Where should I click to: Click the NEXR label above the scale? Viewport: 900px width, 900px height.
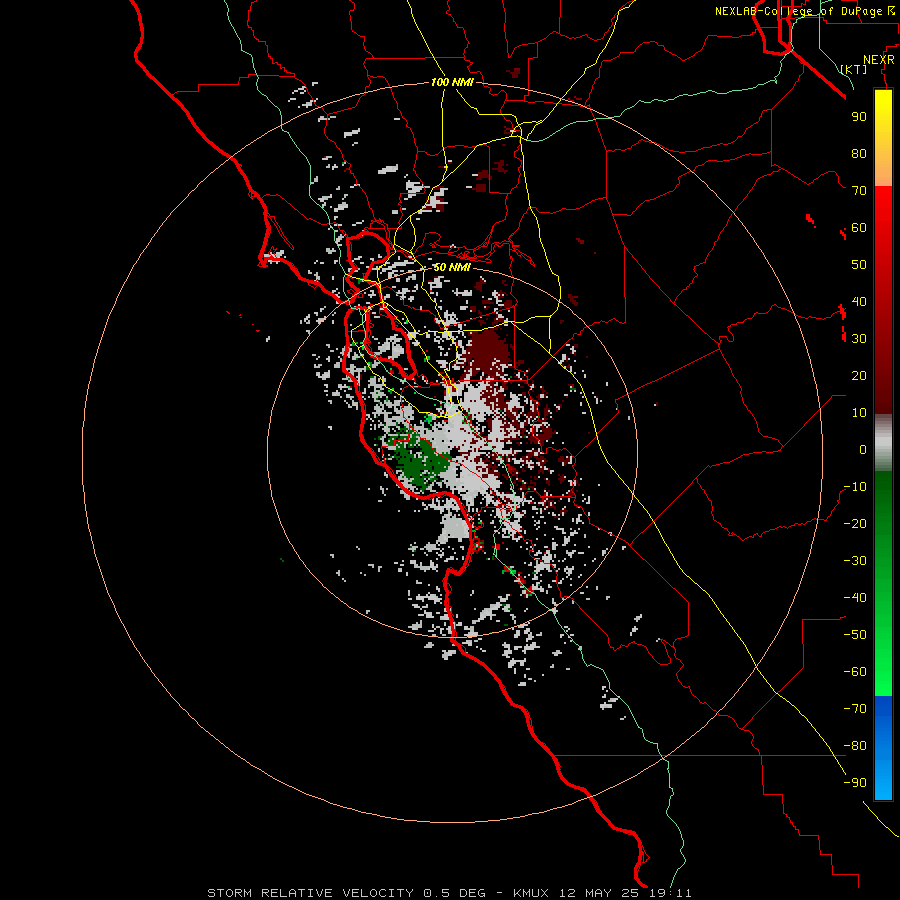[879, 60]
